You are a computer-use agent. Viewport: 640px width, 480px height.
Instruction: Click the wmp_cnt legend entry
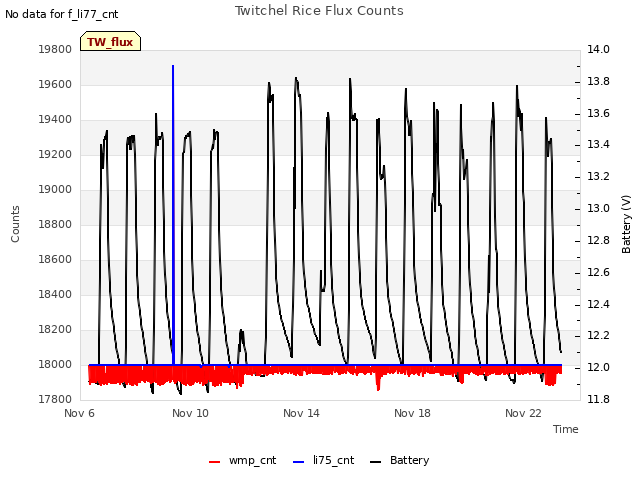(x=242, y=460)
